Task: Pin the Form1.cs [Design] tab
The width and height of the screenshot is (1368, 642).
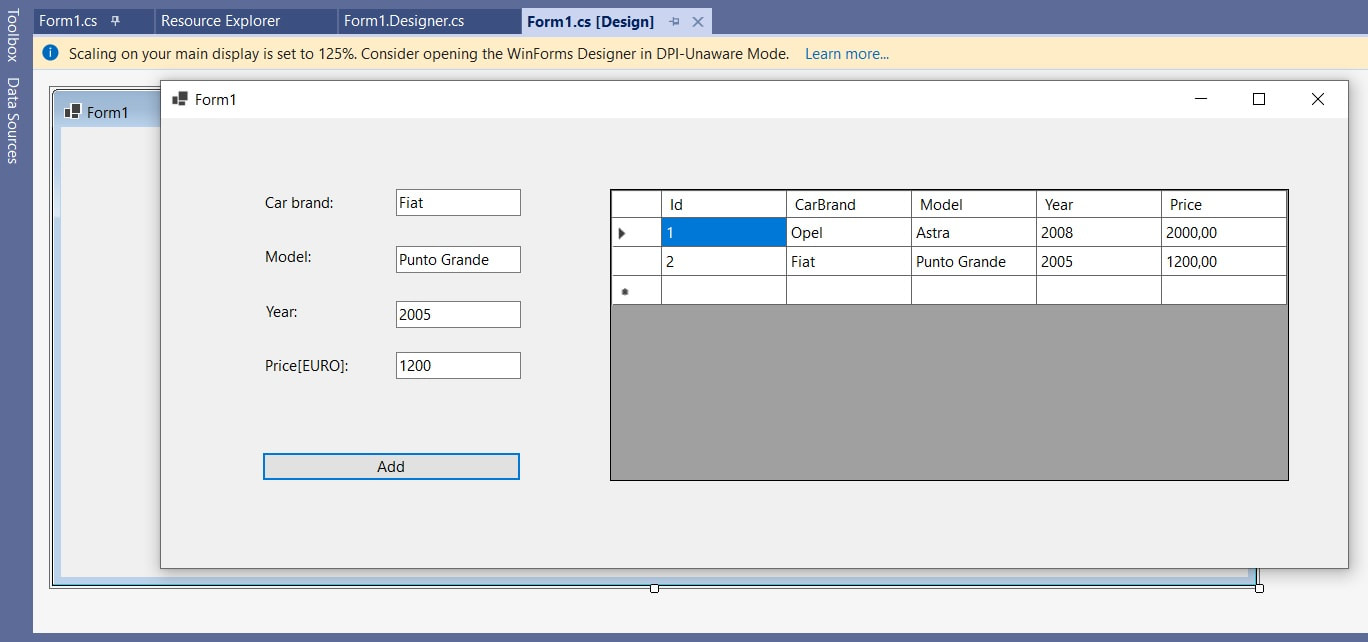Action: pos(675,21)
